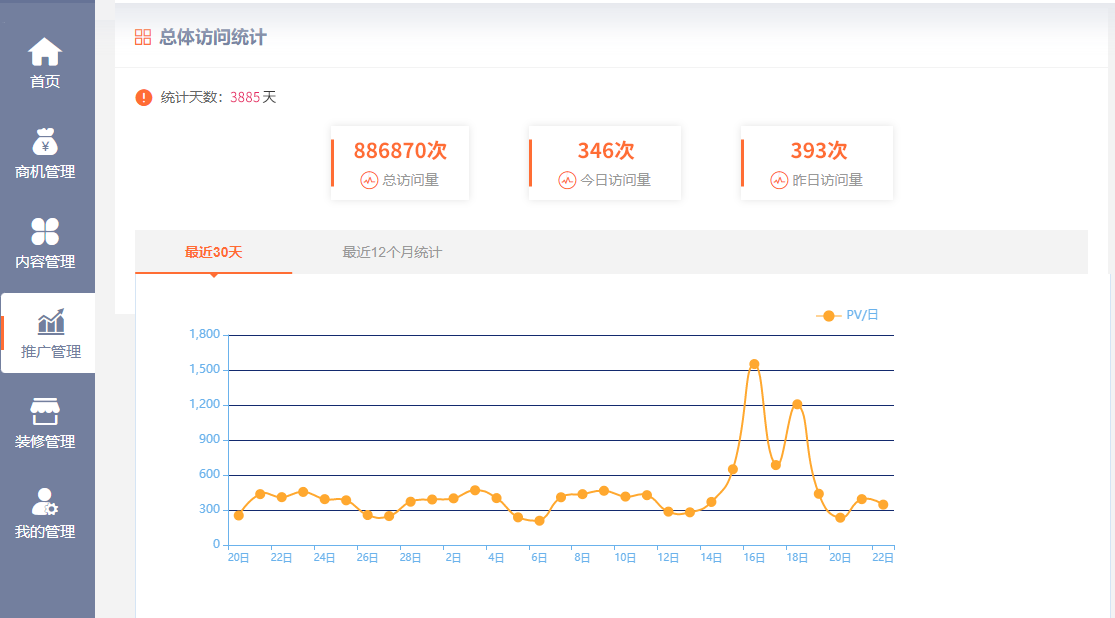Click the 总体访问统计 grid icon
This screenshot has height=618, width=1115.
[143, 37]
